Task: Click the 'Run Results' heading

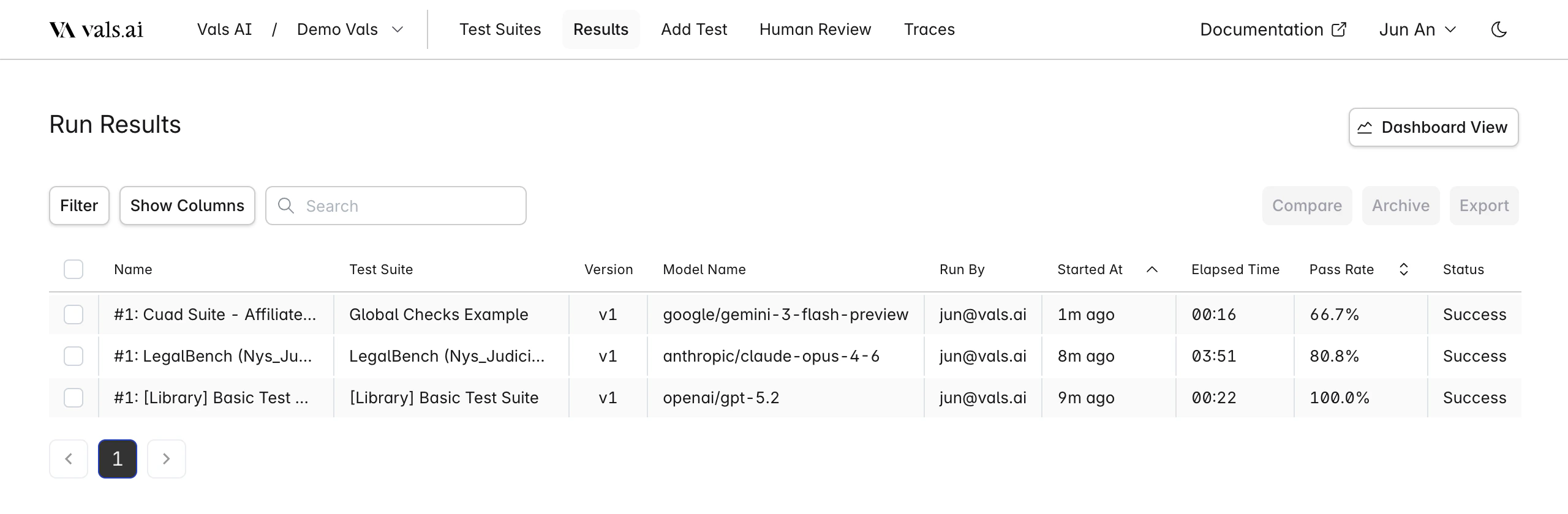Action: pos(115,124)
